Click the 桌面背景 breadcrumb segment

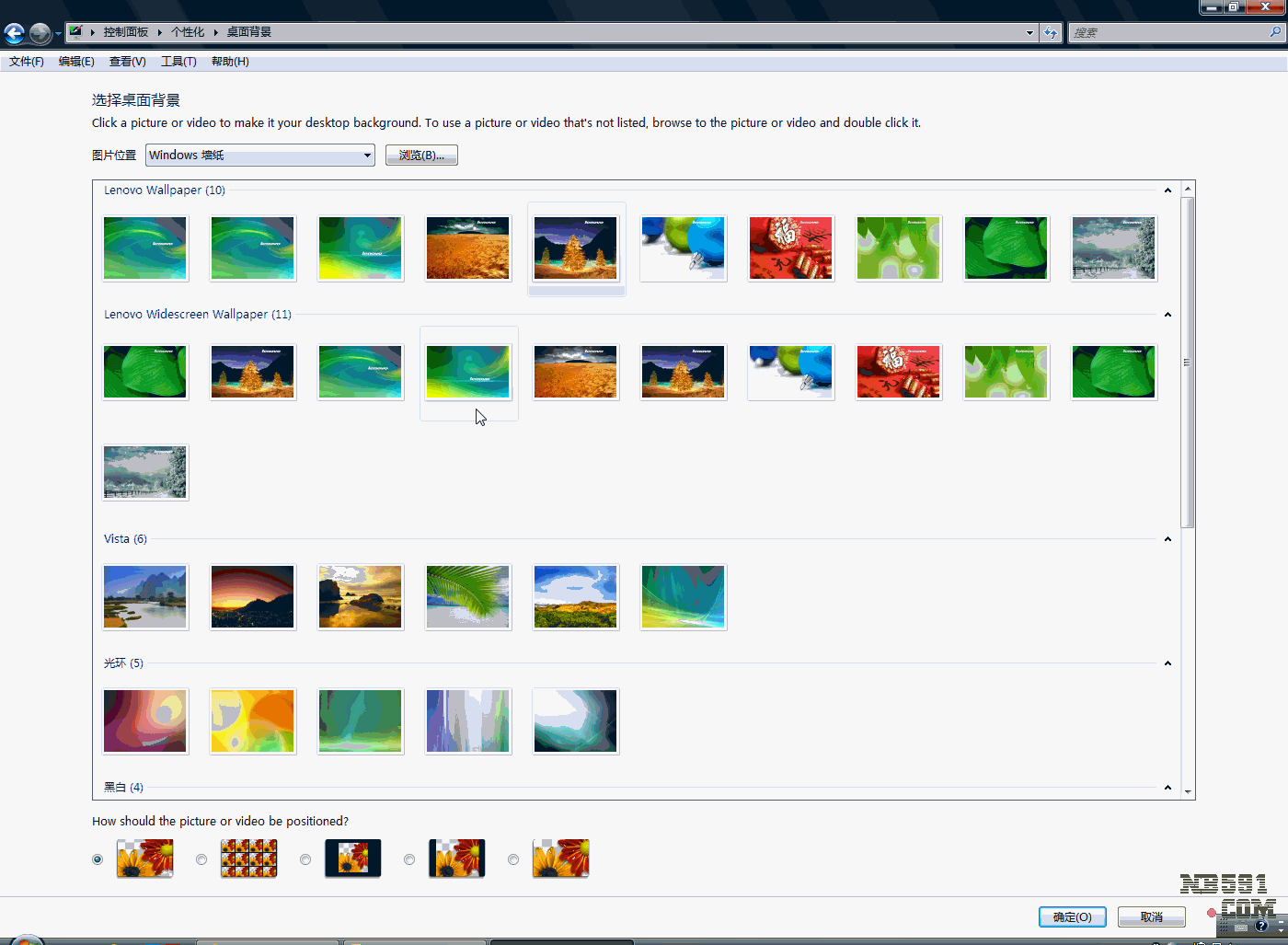249,32
